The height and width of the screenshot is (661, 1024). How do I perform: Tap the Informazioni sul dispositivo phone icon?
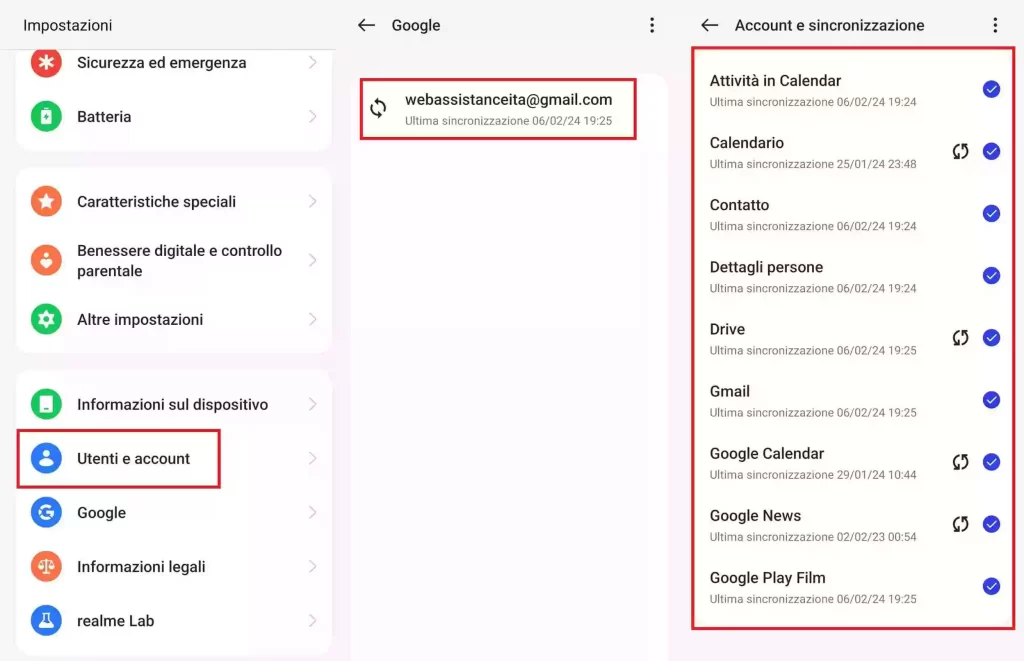46,404
